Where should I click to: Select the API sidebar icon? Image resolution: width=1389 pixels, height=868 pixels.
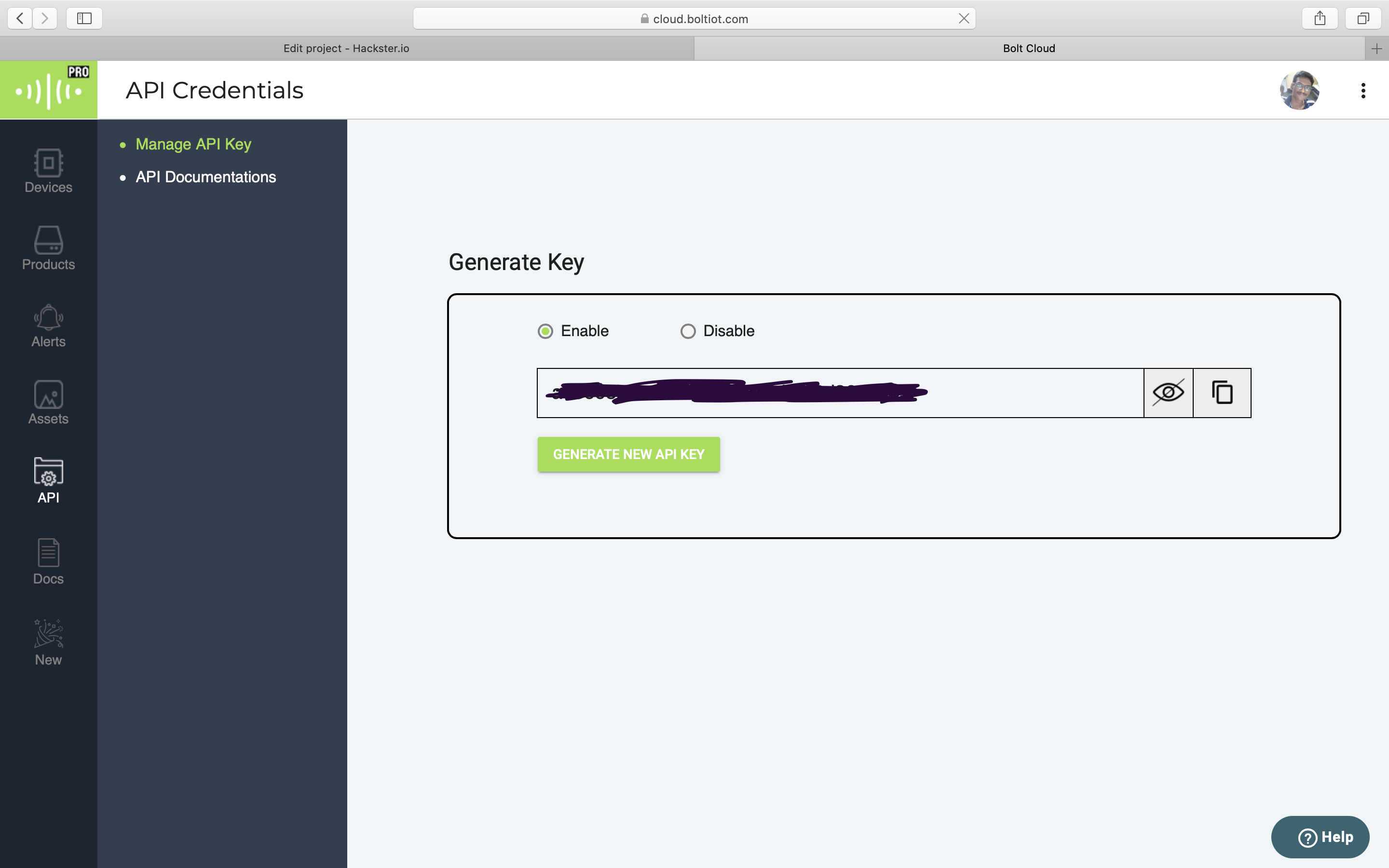coord(48,480)
